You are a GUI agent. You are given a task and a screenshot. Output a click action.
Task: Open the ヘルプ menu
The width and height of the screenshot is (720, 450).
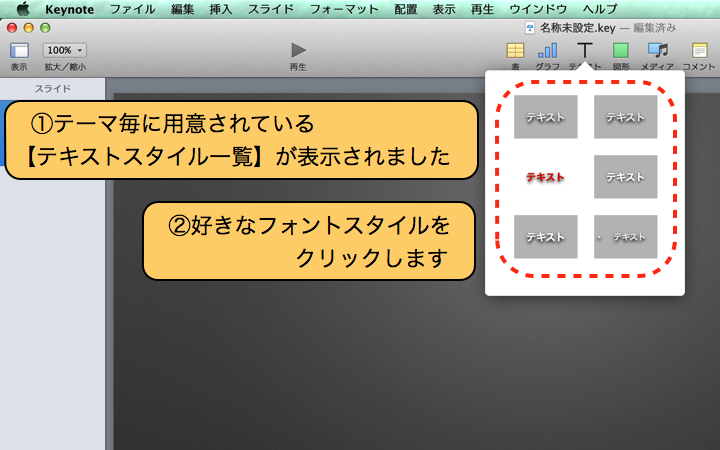[x=600, y=9]
